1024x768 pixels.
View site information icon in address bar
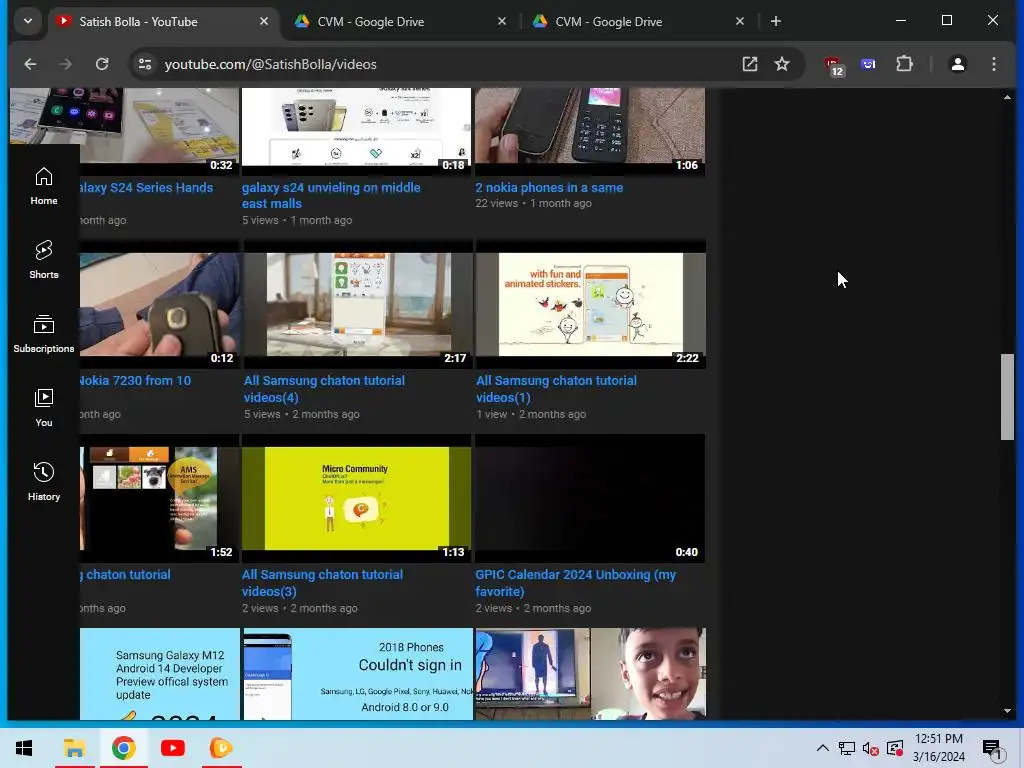pyautogui.click(x=144, y=64)
